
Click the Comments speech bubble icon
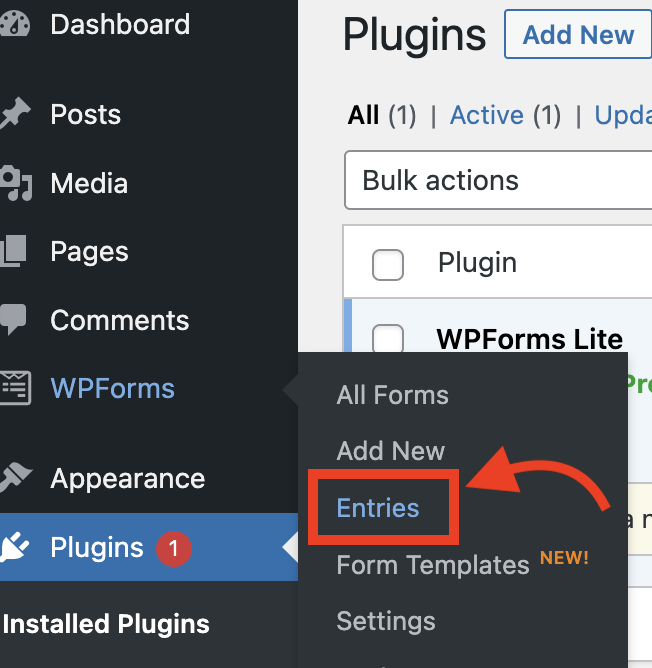coord(13,320)
